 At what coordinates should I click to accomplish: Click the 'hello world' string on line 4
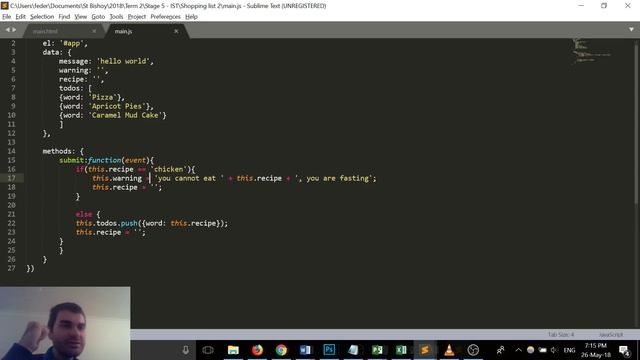point(123,61)
